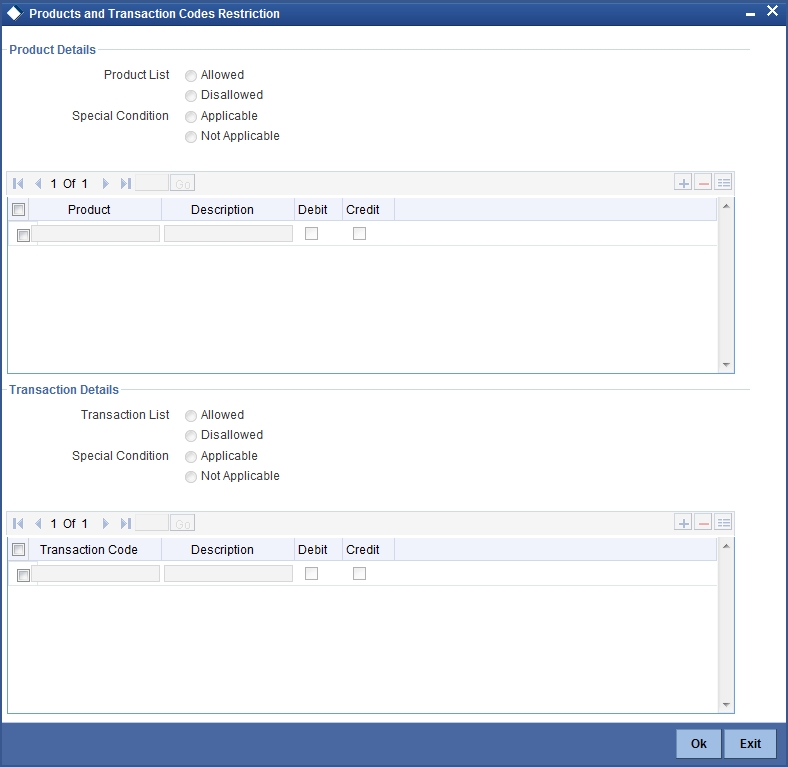The width and height of the screenshot is (788, 767).
Task: Go to next page in Product grid
Action: tap(105, 183)
